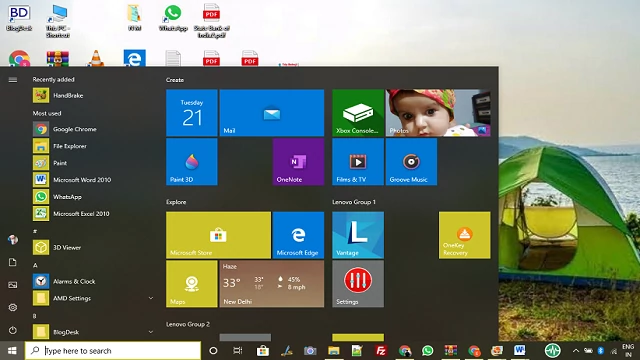Open the Xbox Console tile
The image size is (640, 360).
pyautogui.click(x=358, y=113)
